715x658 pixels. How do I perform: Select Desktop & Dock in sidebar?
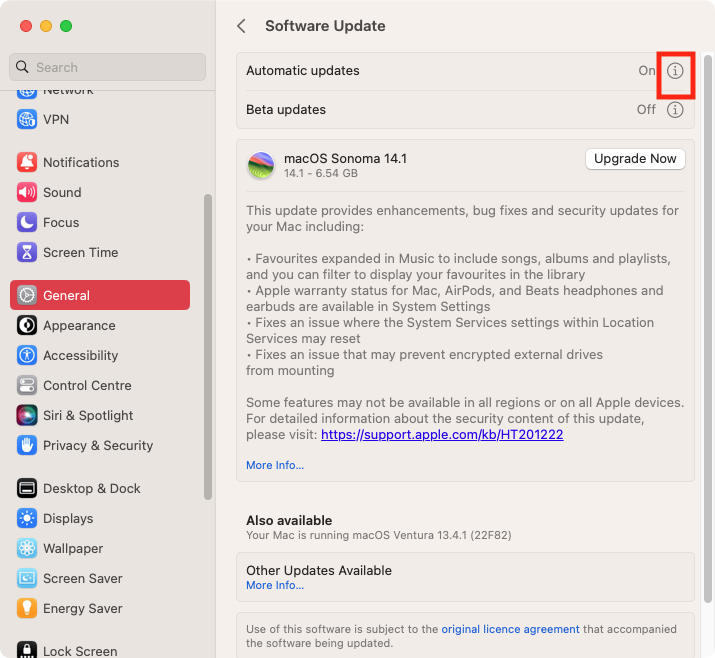tap(100, 488)
